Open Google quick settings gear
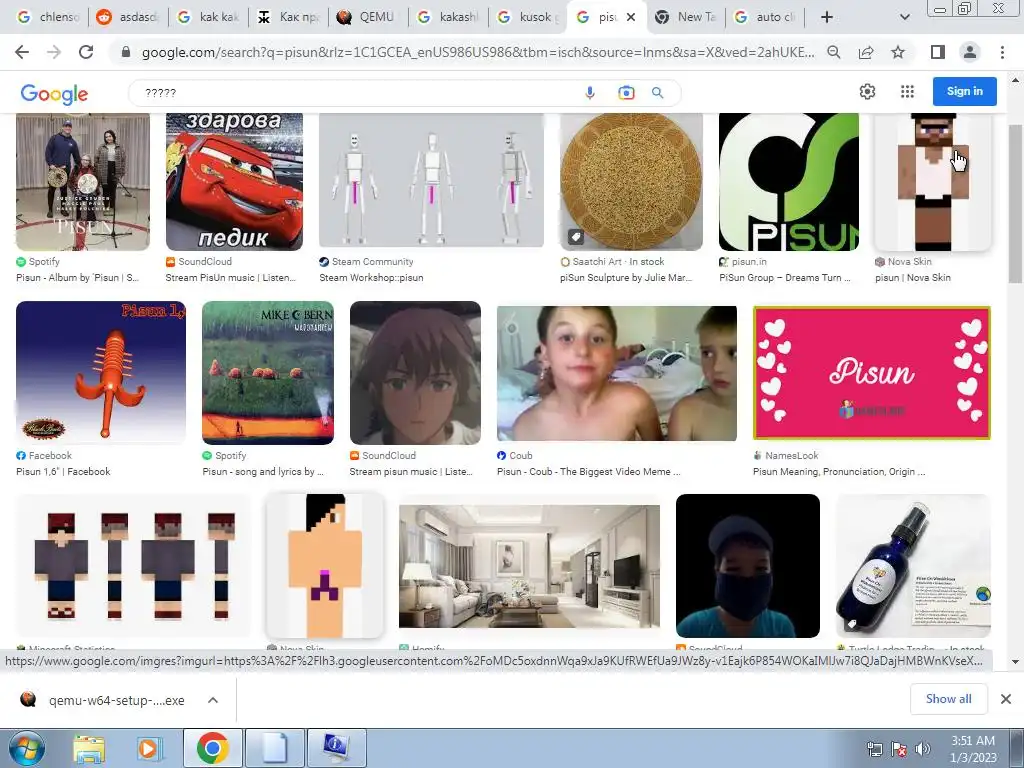Screen dimensions: 1024x768 click(x=867, y=91)
